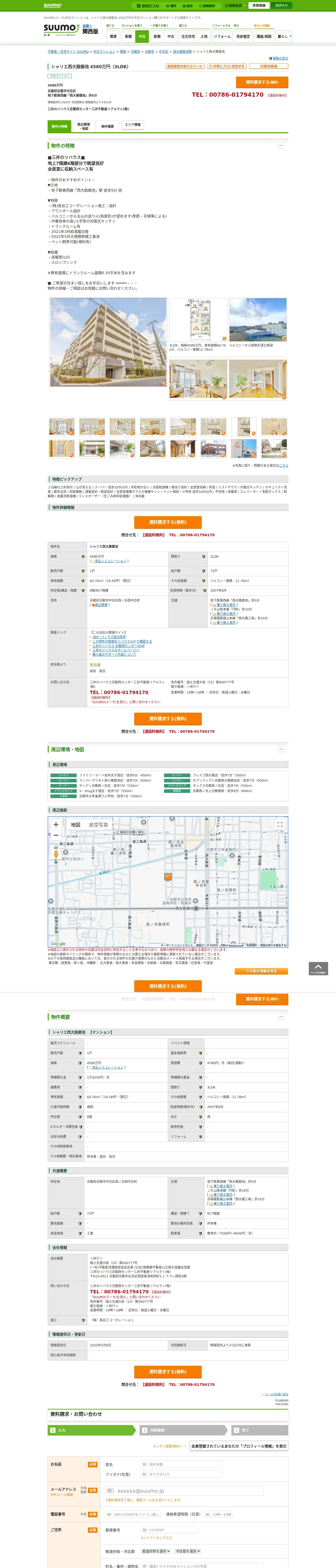
Task: Click the help icon beside 所在階/構造・階建
Action: point(83,590)
